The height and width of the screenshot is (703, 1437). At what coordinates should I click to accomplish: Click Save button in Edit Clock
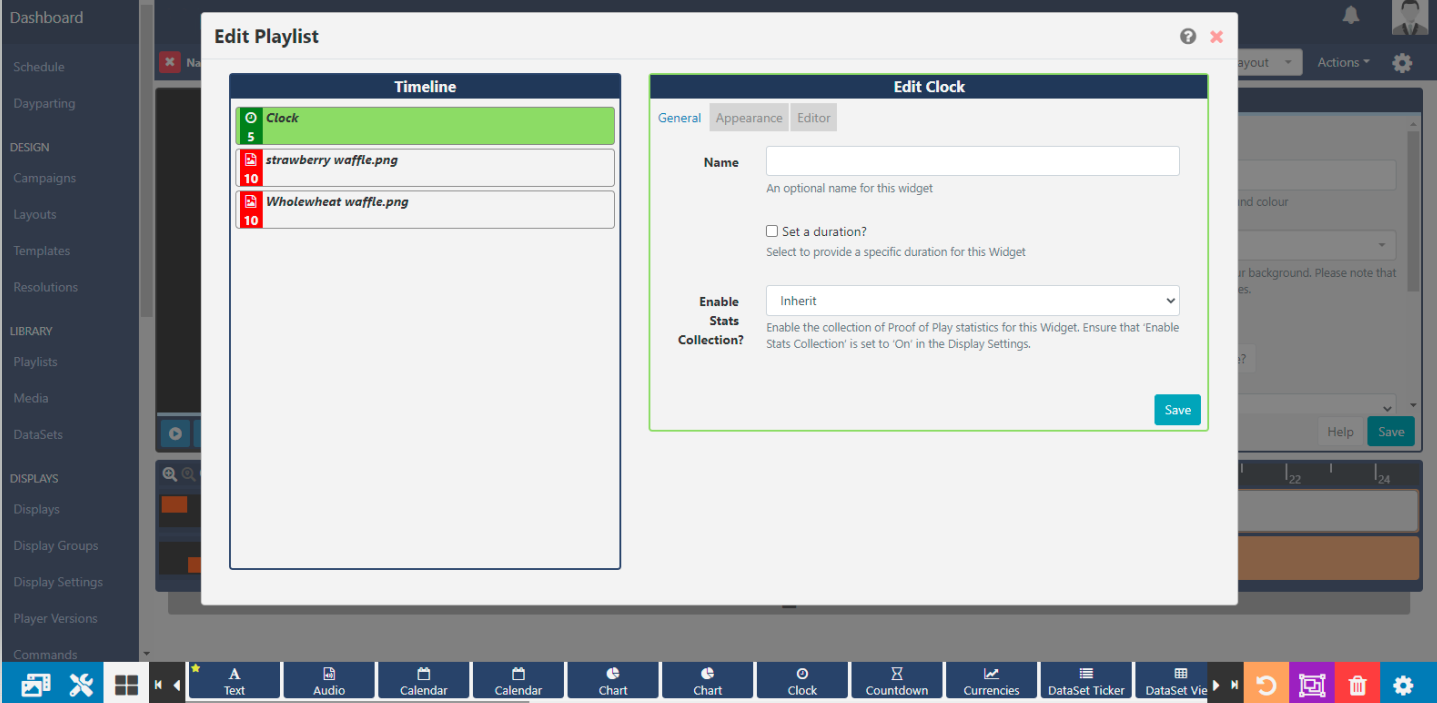pos(1177,410)
